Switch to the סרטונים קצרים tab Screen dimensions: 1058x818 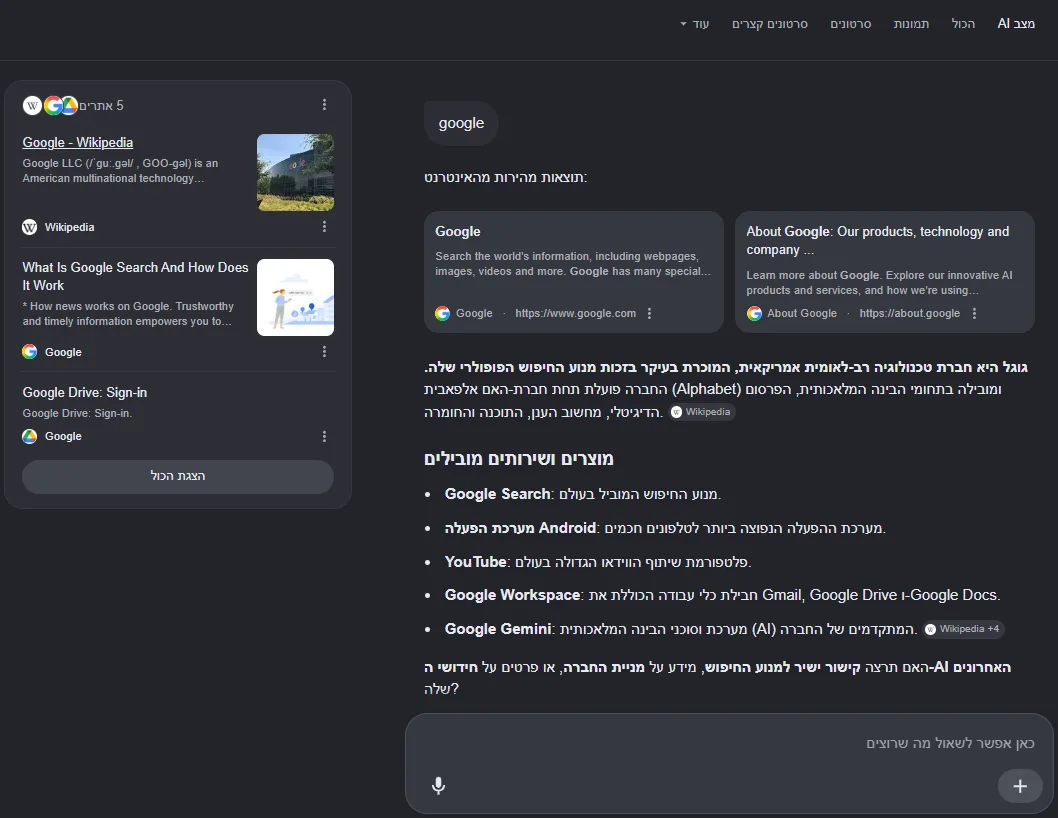pos(770,24)
